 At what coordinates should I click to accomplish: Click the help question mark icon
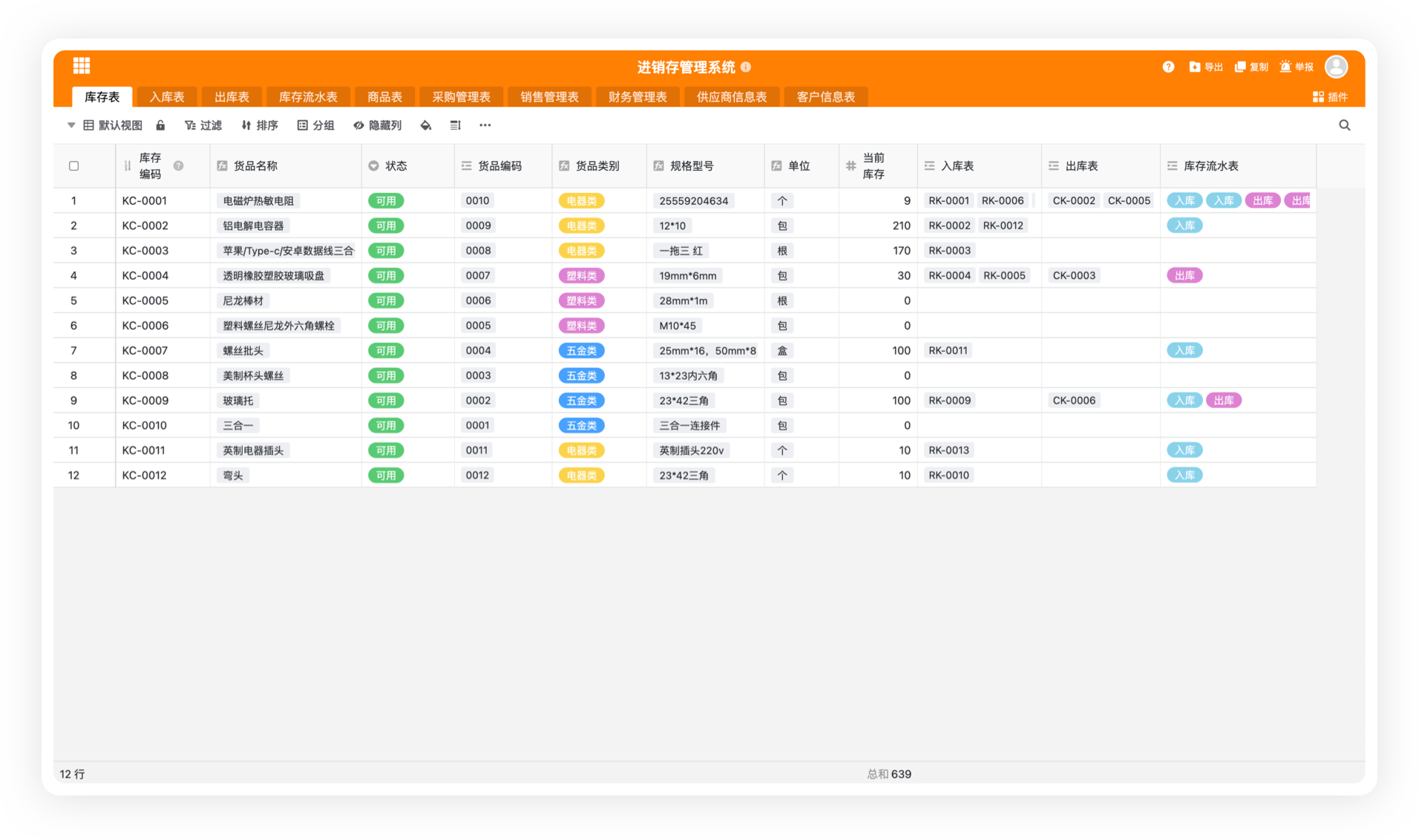coord(1168,67)
